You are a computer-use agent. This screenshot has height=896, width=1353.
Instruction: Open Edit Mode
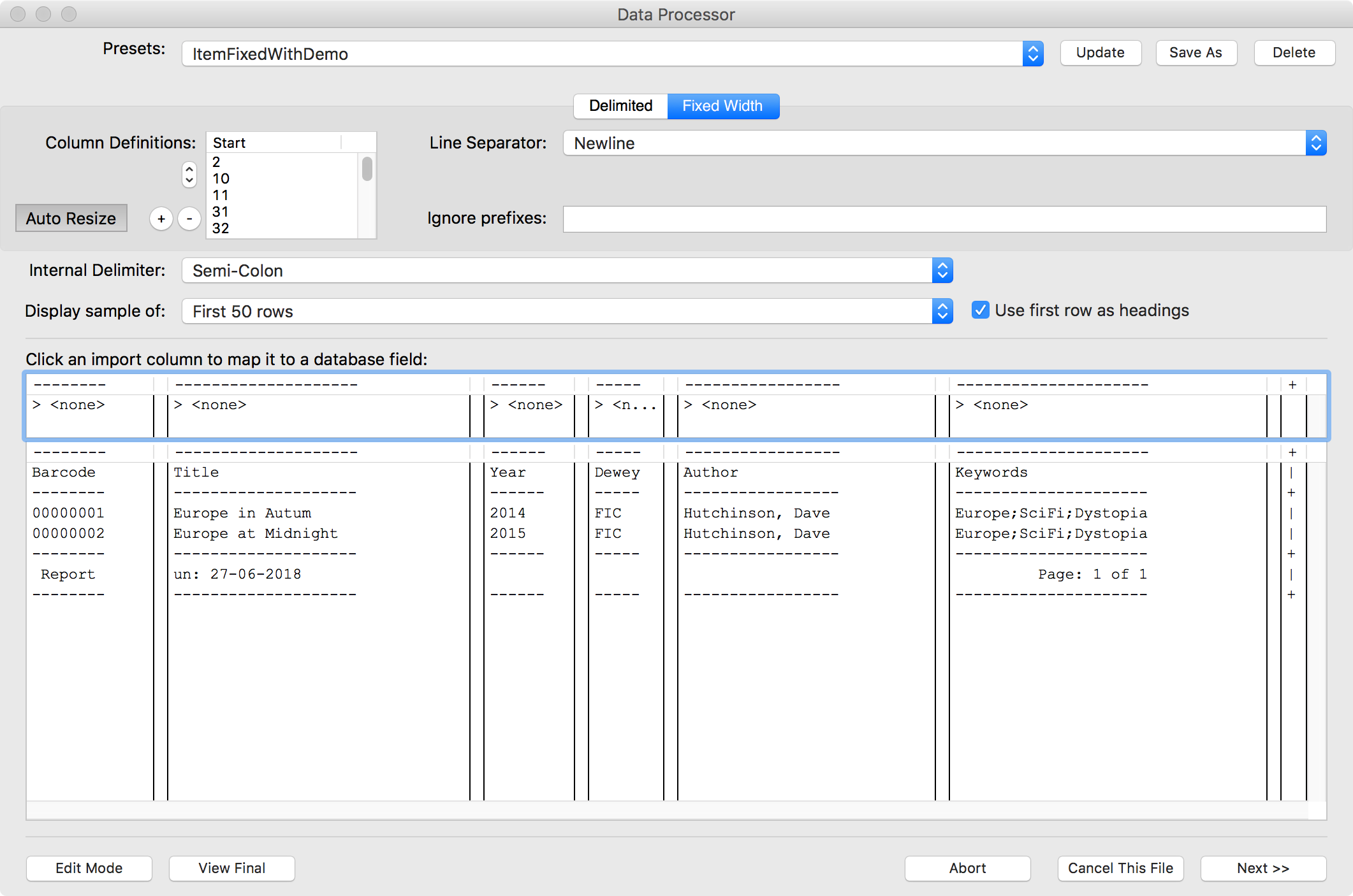(89, 868)
